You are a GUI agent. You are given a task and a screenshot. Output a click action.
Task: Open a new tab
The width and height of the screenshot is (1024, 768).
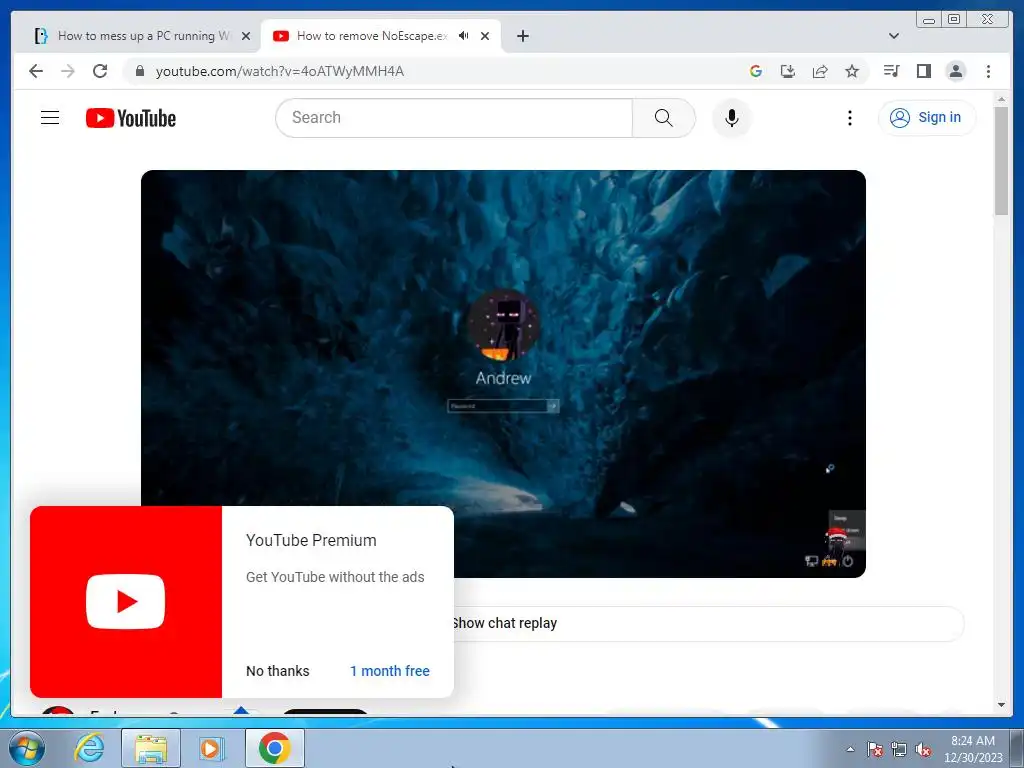[x=522, y=36]
